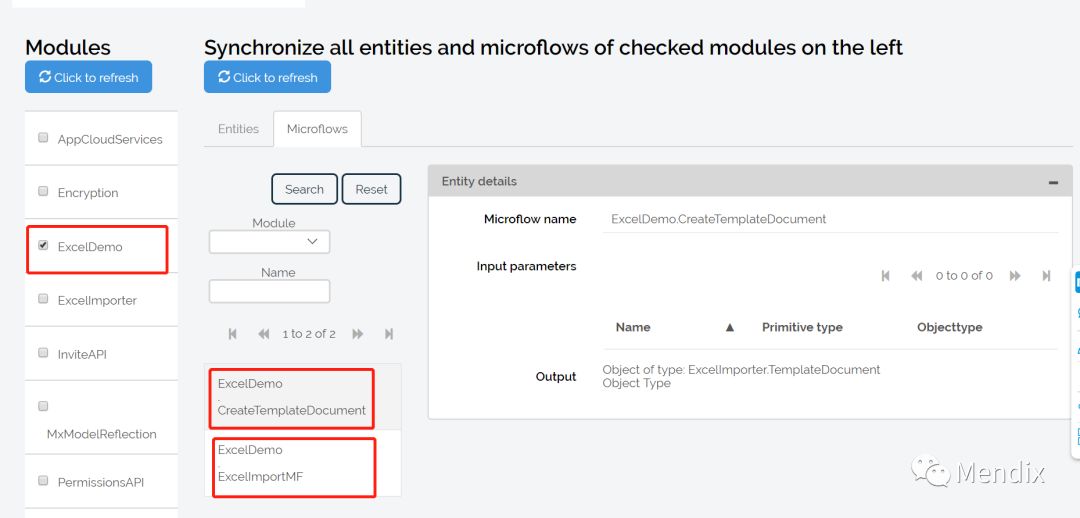Go to first page of microflow list
Image resolution: width=1080 pixels, height=518 pixels.
tap(232, 334)
